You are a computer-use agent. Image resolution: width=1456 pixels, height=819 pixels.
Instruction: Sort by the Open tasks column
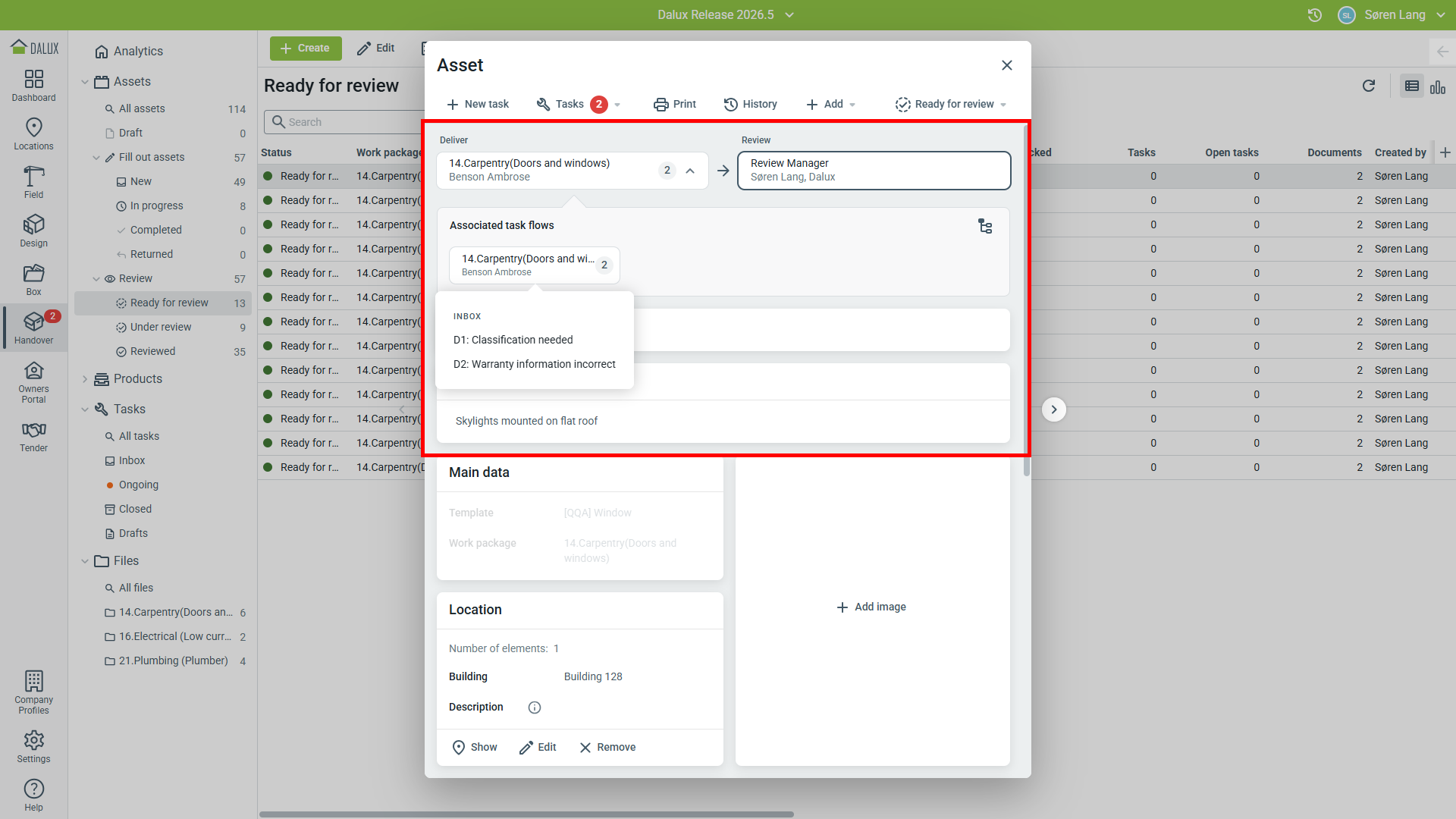(1232, 152)
